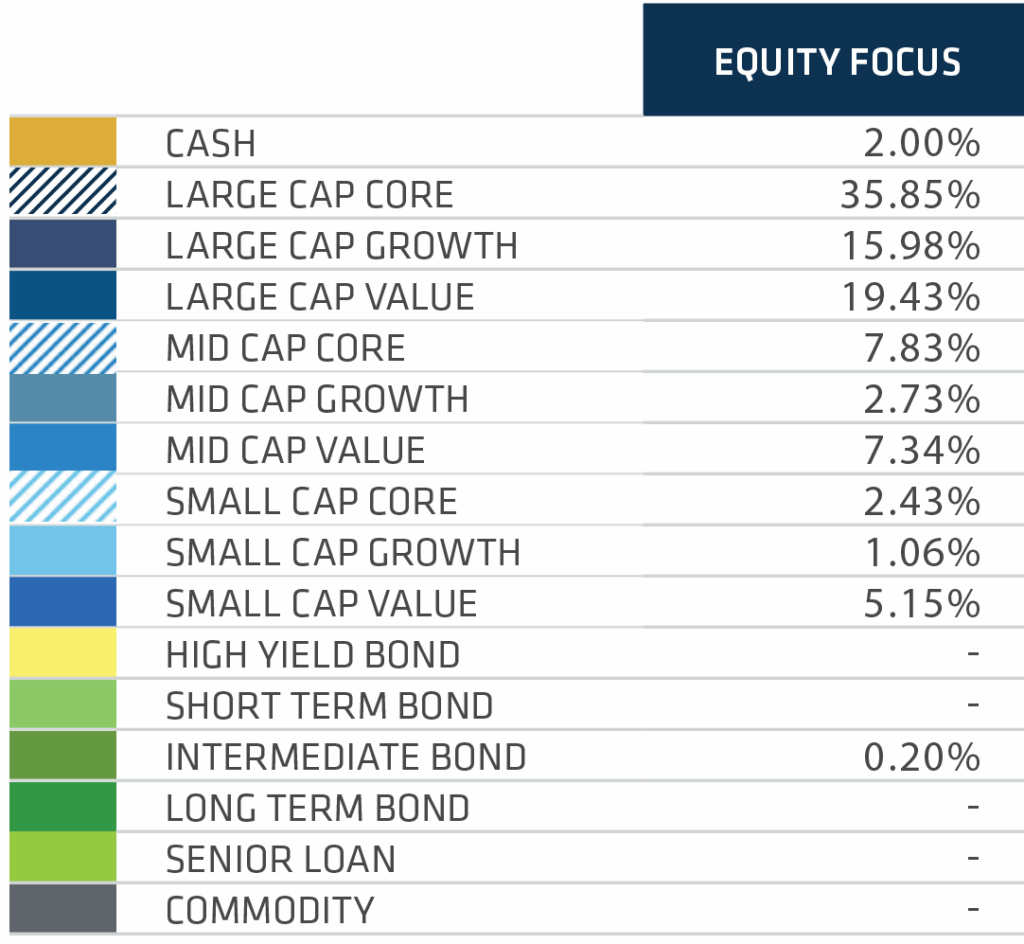Click the SENIOR LOAN label
Viewport: 1024px width, 944px height.
click(281, 859)
